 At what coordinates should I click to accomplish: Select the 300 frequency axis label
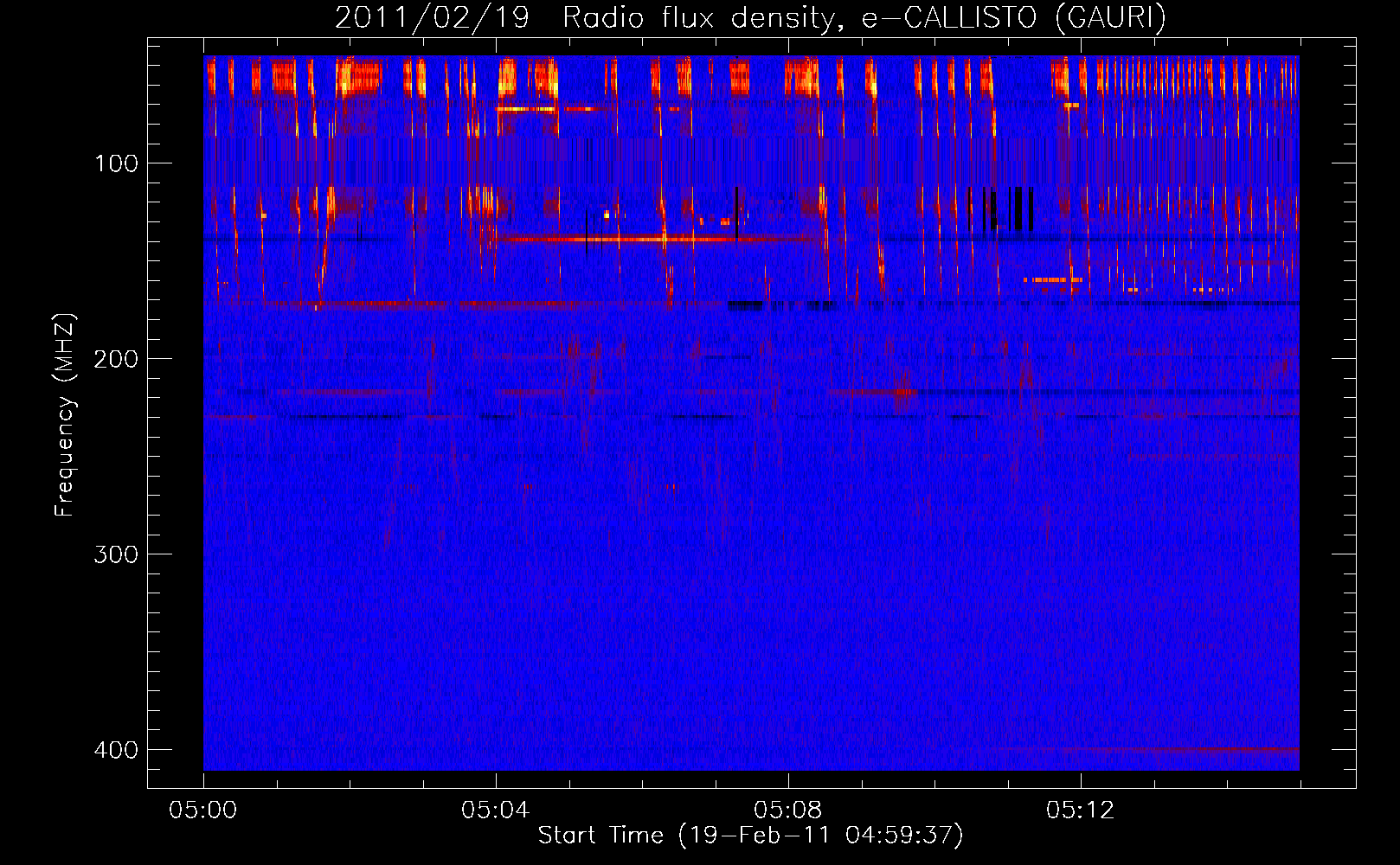[116, 554]
